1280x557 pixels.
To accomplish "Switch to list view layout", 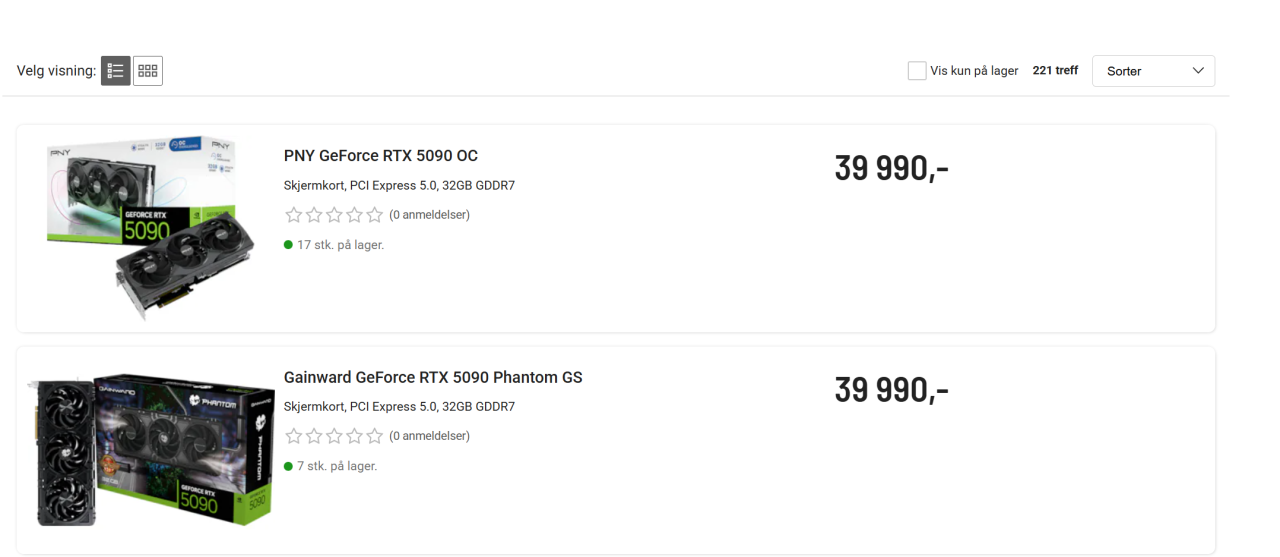I will [x=116, y=71].
